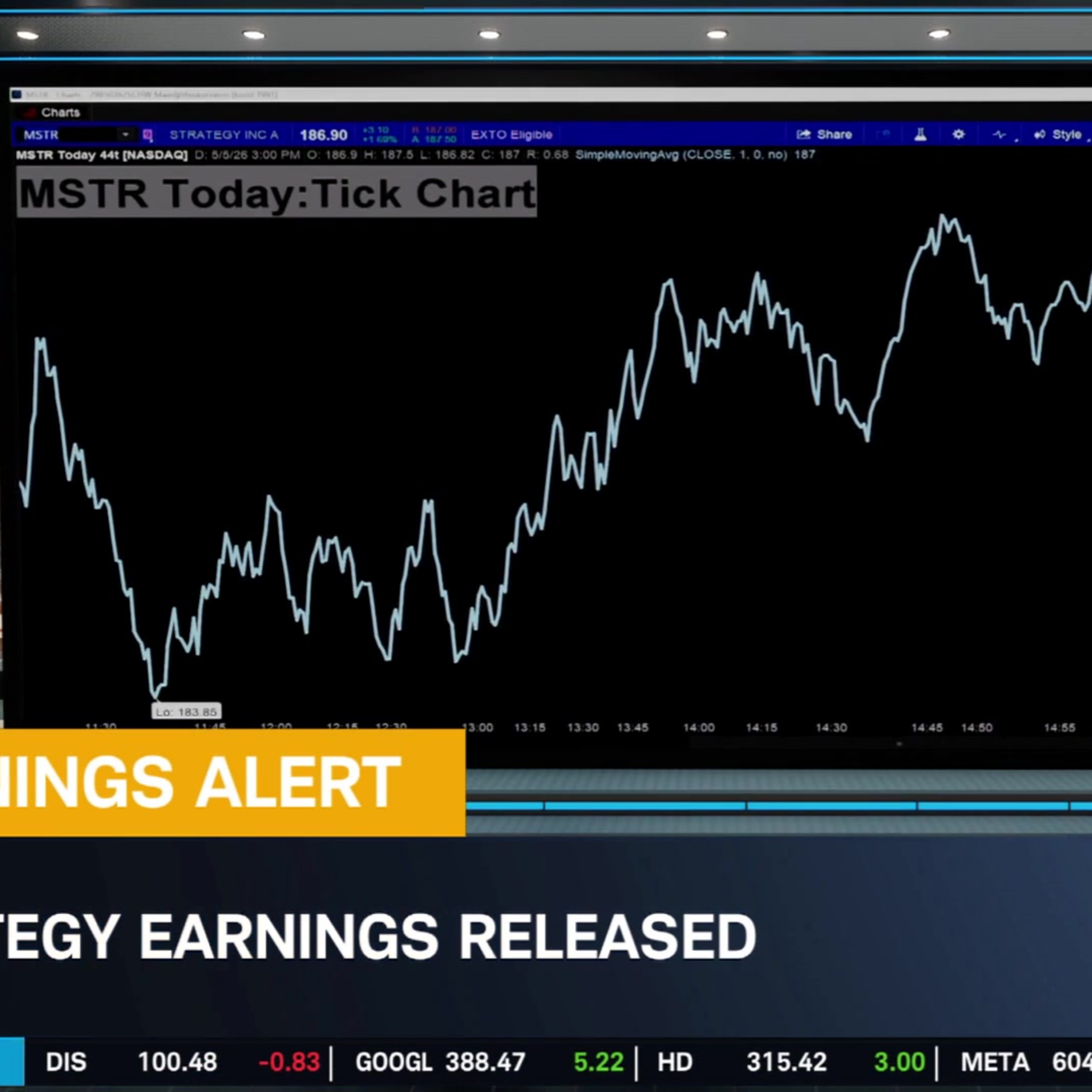Click the GOOGL change 5.22
This screenshot has height=1092, width=1092.
coord(598,1063)
